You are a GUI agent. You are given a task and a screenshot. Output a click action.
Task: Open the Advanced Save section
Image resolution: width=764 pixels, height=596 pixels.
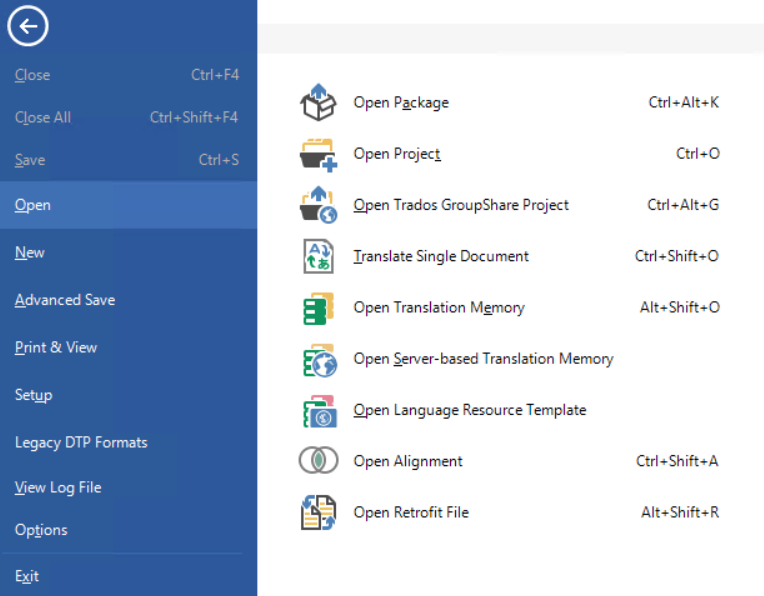click(65, 300)
